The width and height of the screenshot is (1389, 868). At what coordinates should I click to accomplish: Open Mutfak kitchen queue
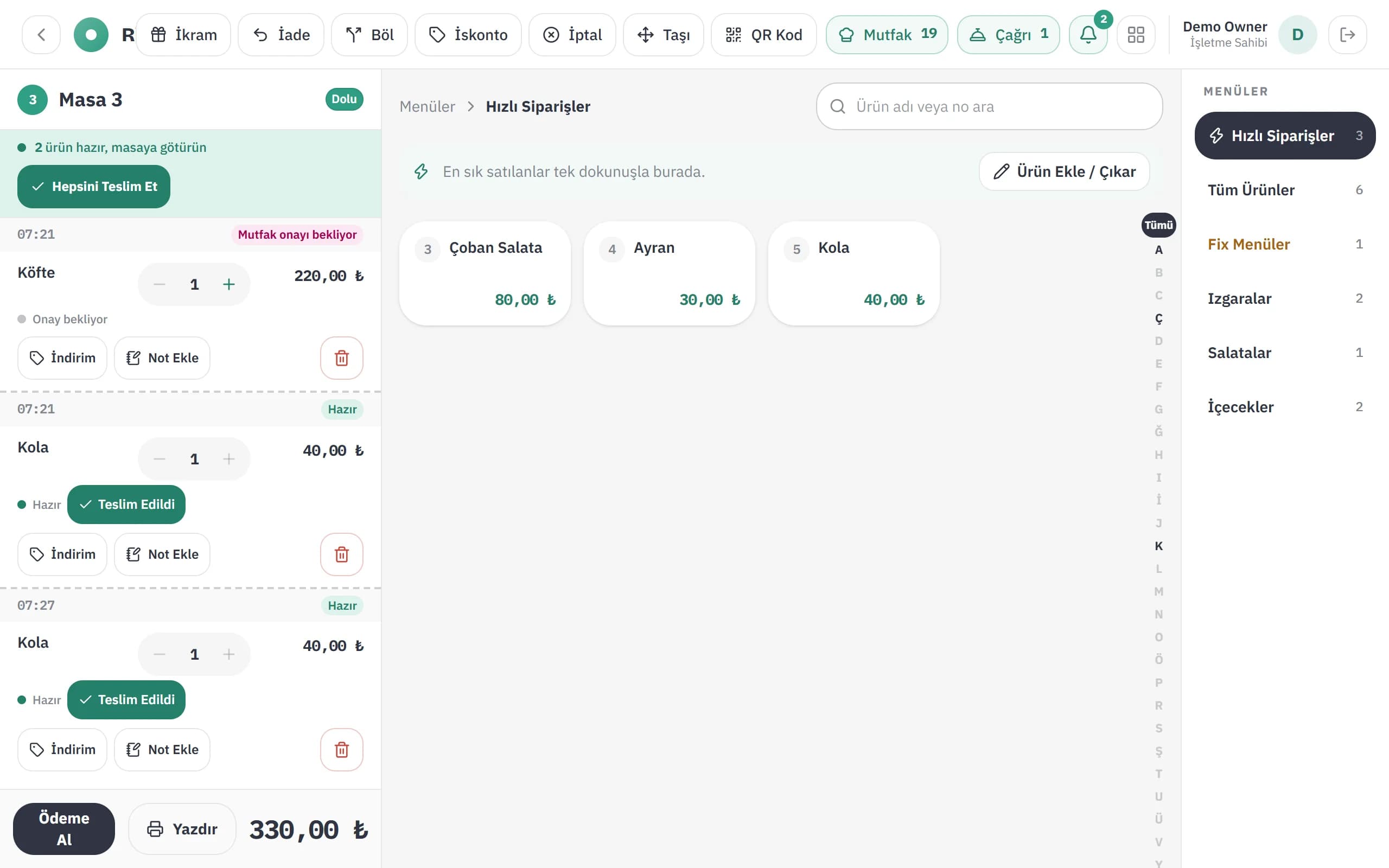pyautogui.click(x=887, y=34)
